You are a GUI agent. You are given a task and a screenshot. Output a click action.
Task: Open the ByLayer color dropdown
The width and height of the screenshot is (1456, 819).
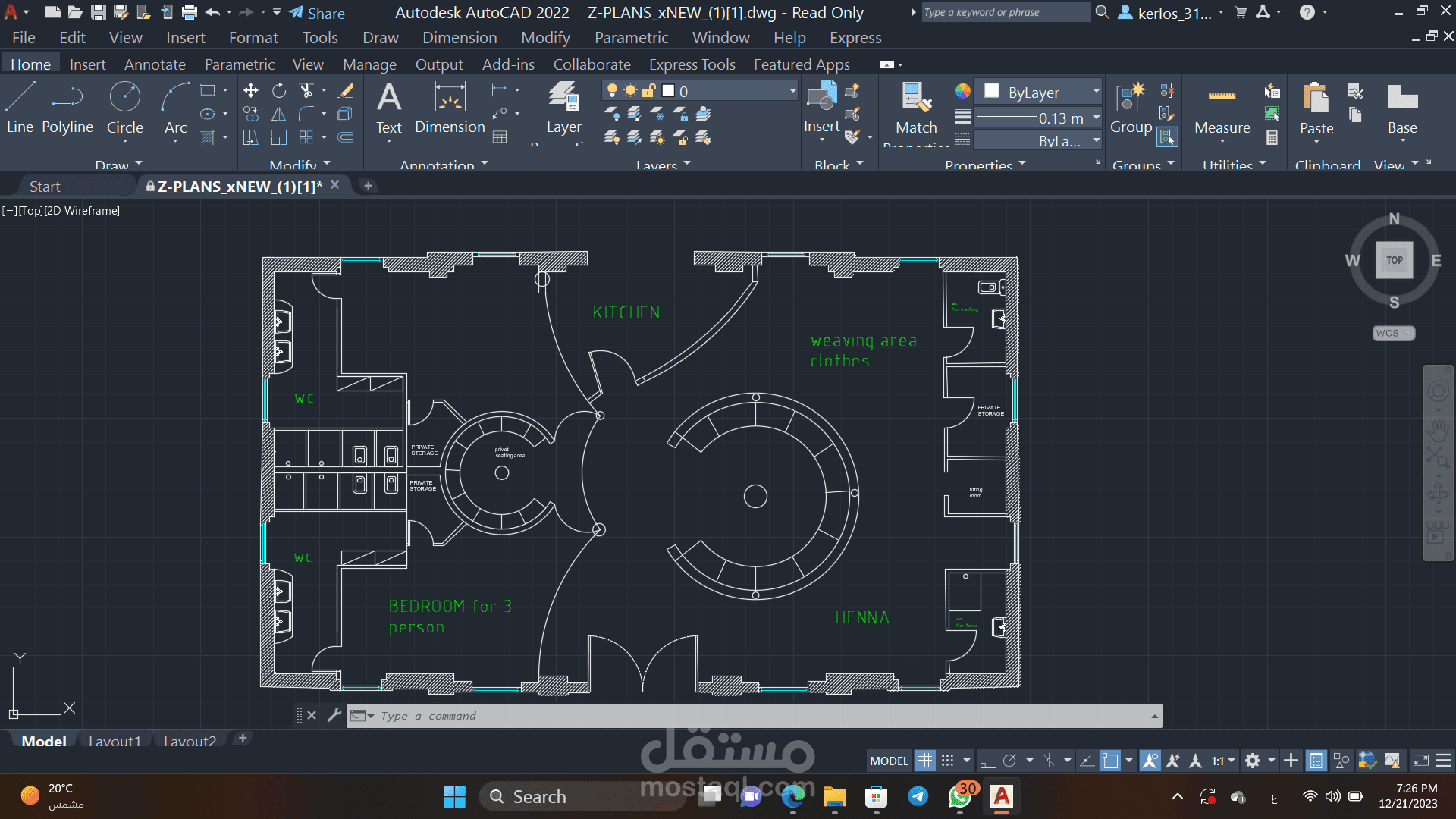click(1037, 92)
